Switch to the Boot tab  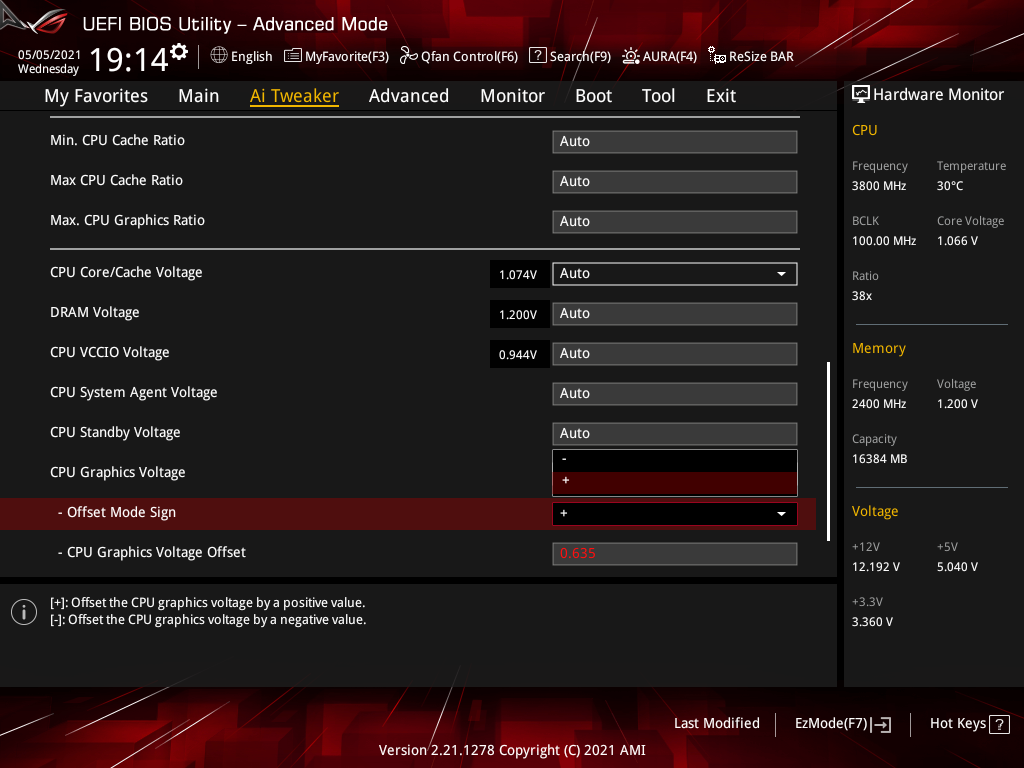(x=593, y=96)
